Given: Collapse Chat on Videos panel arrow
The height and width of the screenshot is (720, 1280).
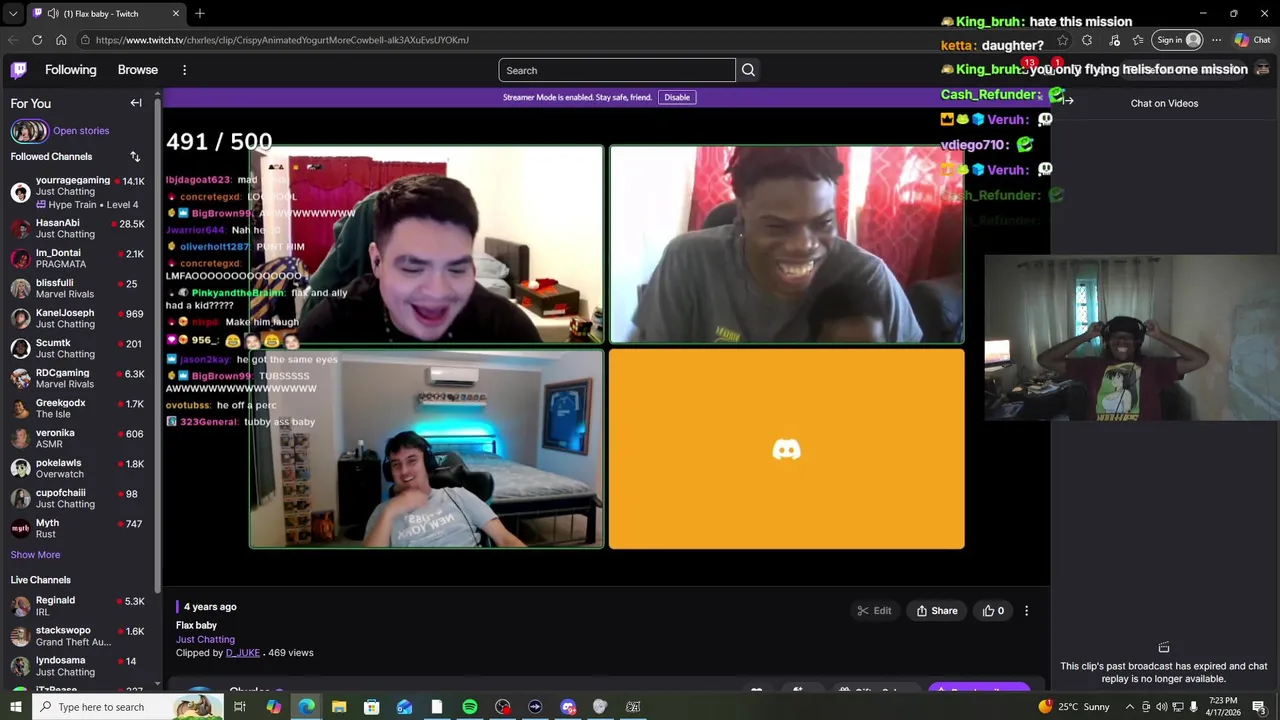Looking at the screenshot, I should (1068, 100).
